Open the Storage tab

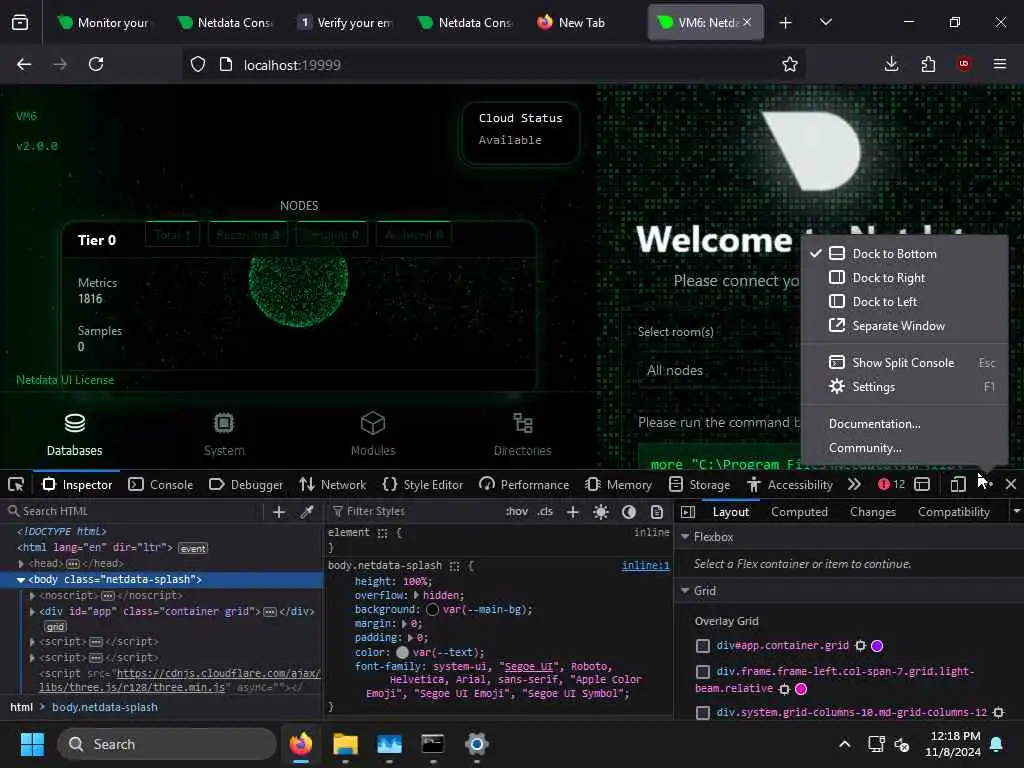pyautogui.click(x=699, y=485)
